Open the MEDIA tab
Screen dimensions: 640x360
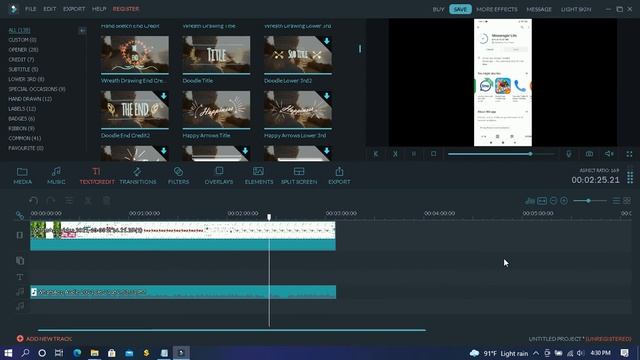point(22,176)
